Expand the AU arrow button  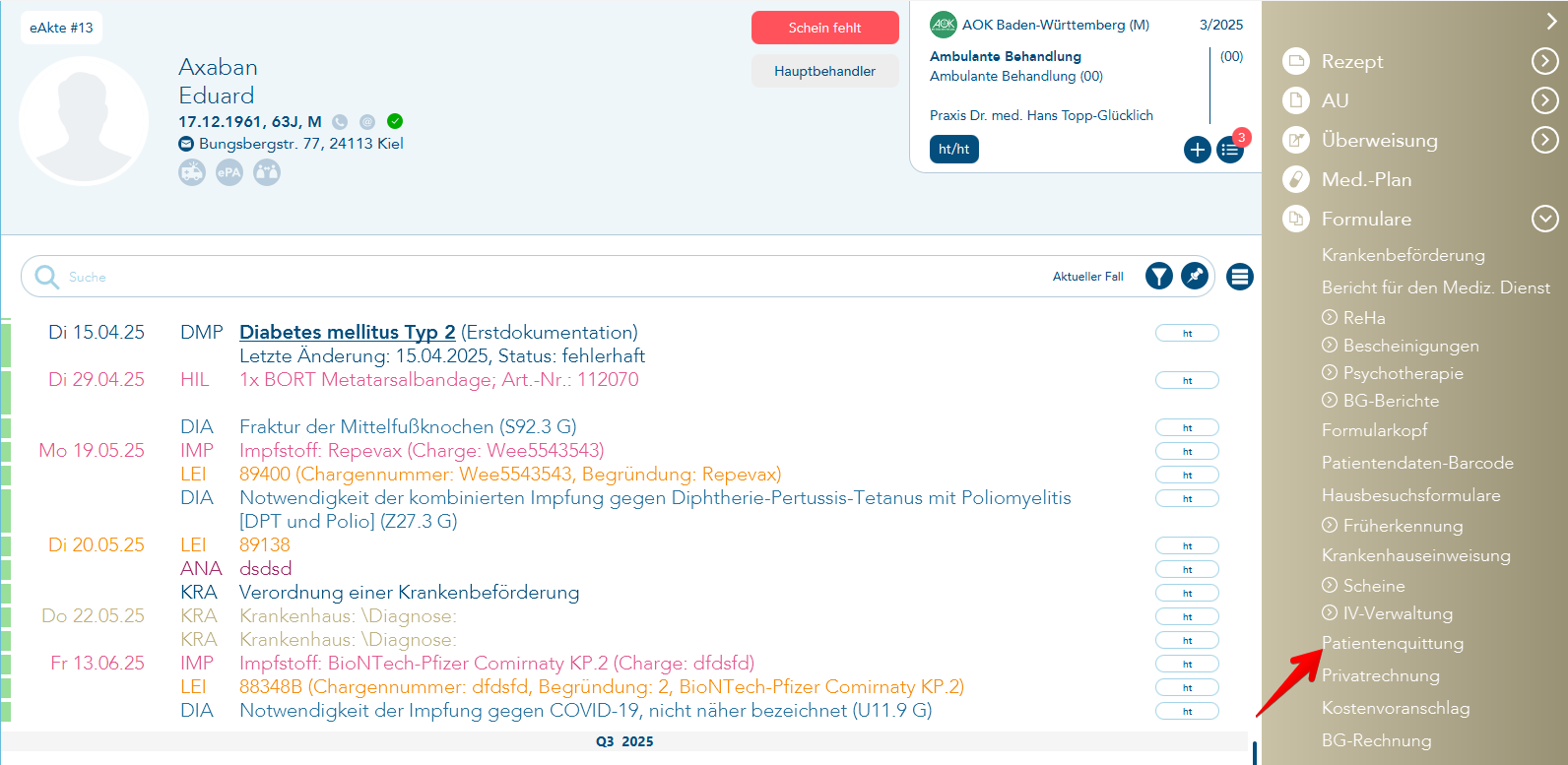(x=1545, y=100)
